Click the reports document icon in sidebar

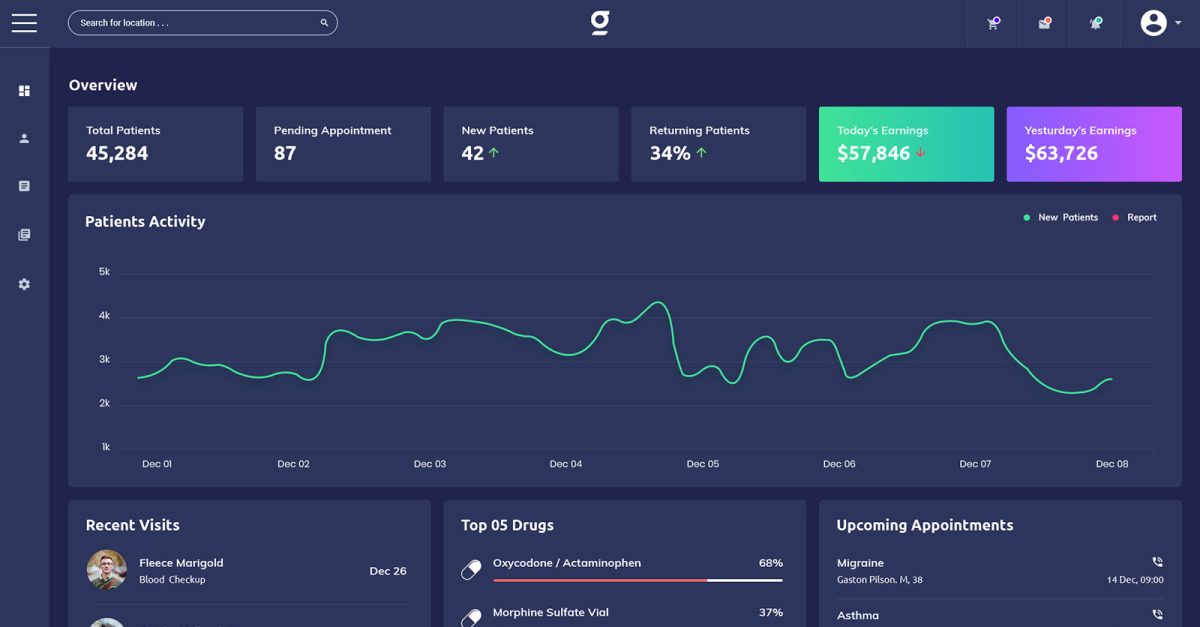pos(24,186)
